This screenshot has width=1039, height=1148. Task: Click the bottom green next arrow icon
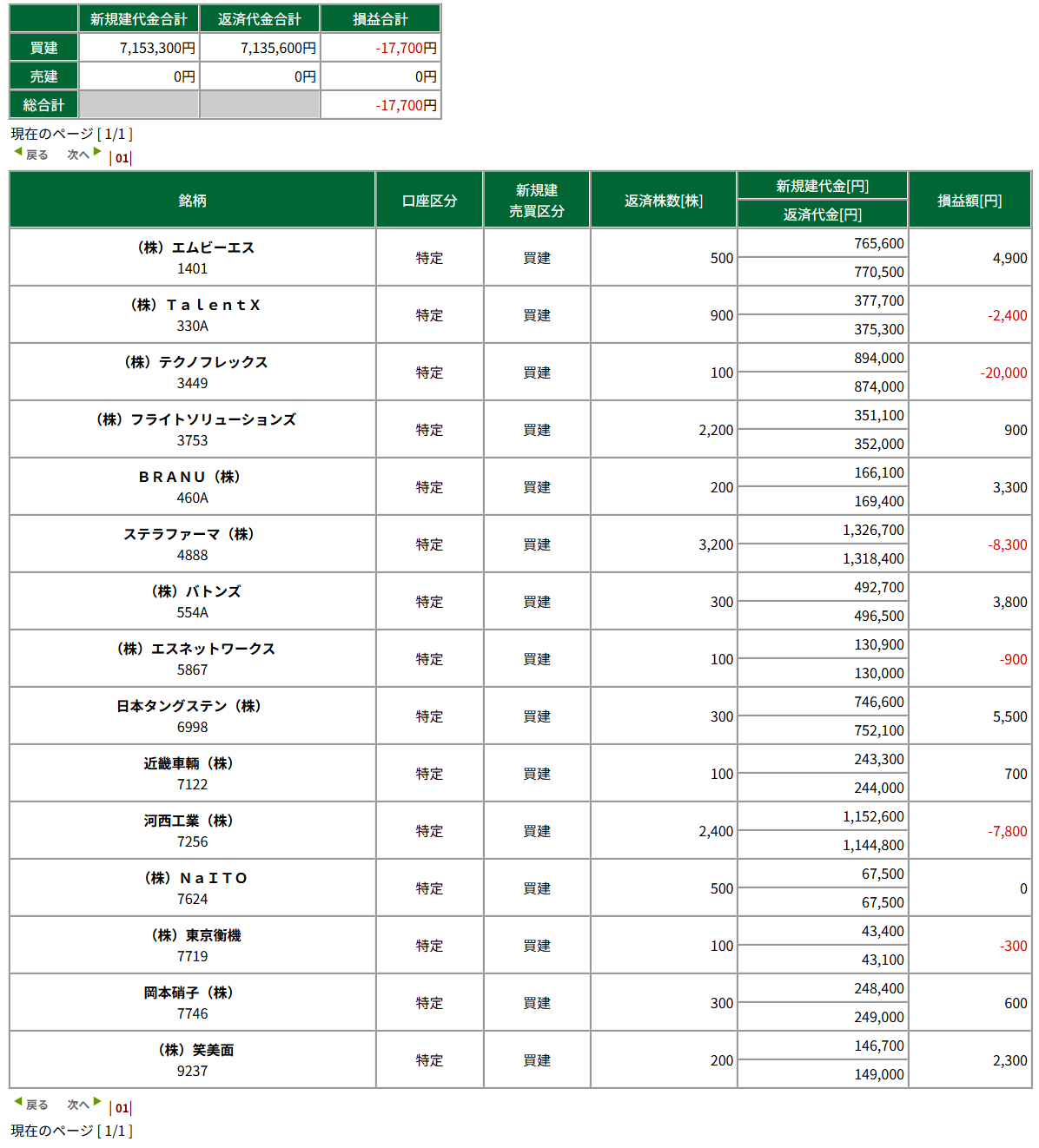[97, 1102]
